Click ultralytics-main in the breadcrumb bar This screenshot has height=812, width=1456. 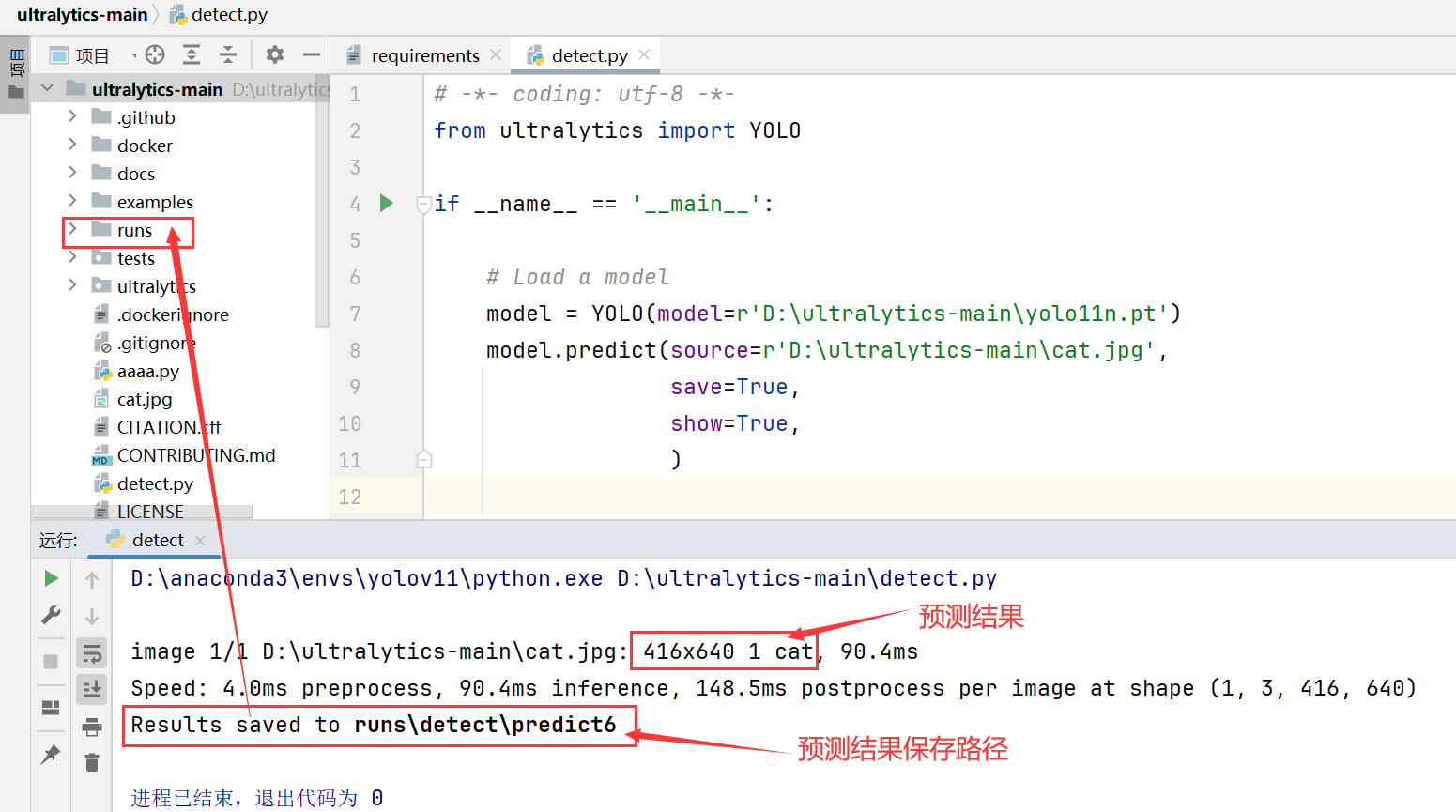point(81,14)
